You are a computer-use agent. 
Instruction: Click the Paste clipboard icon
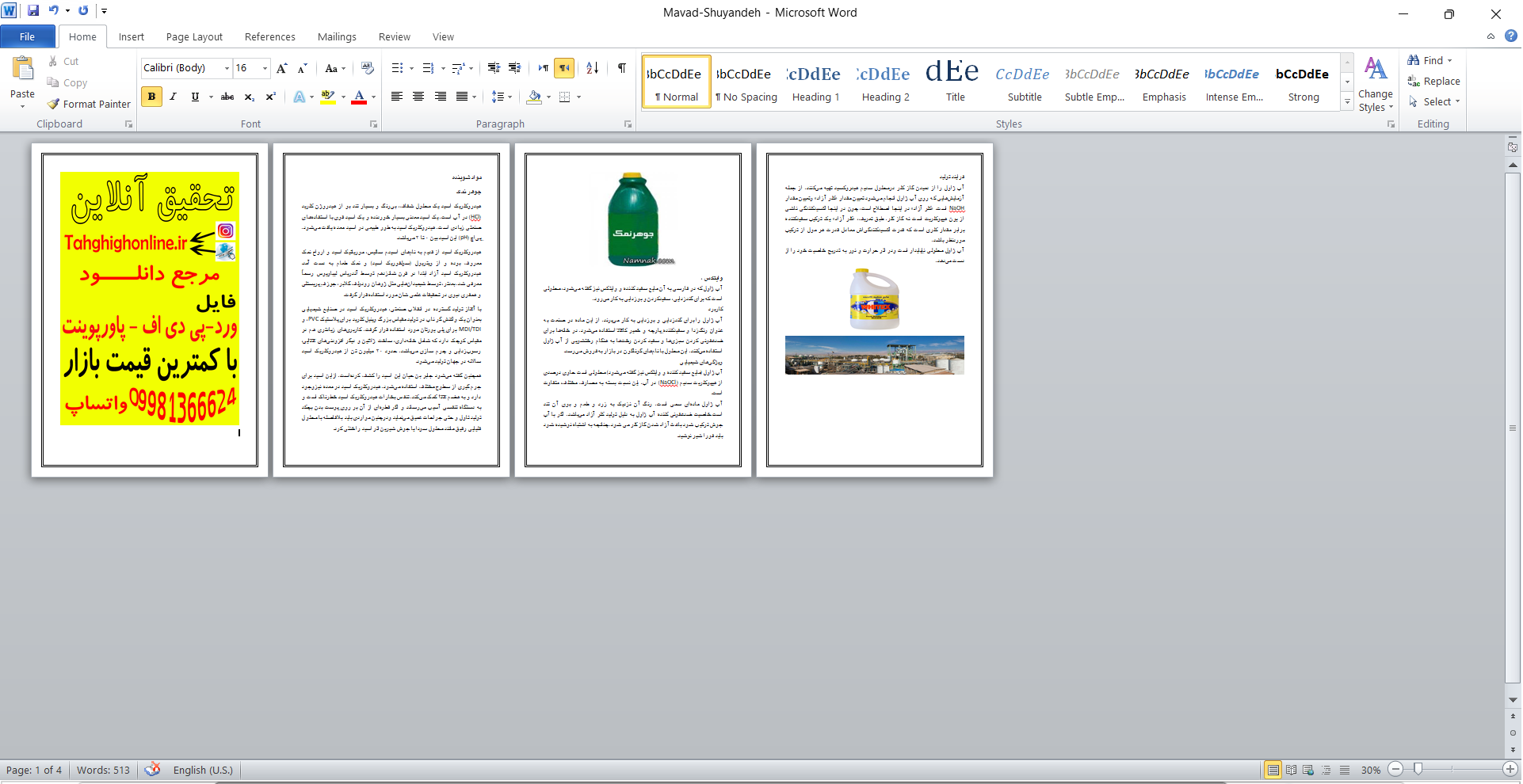tap(23, 68)
